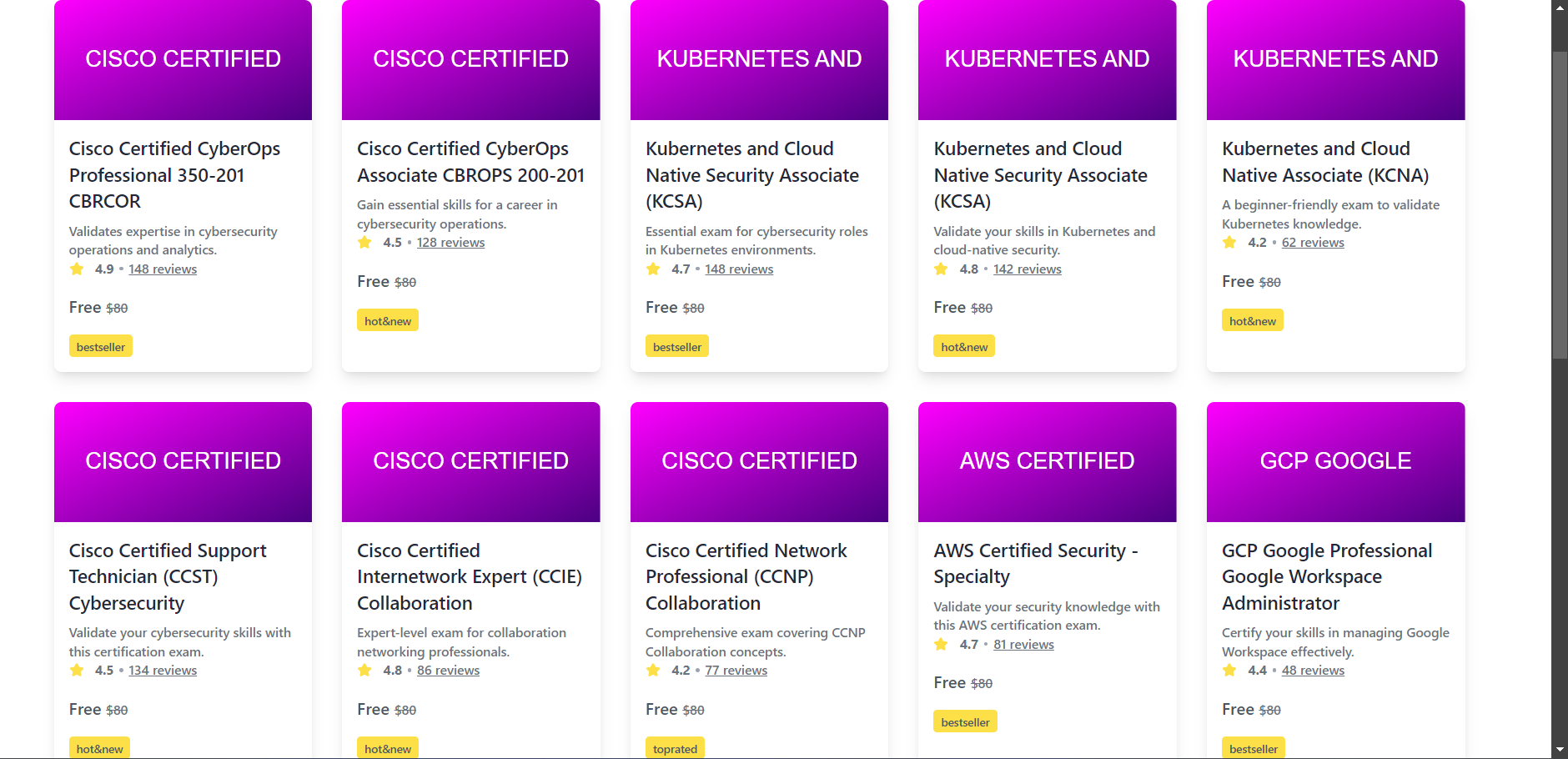Image resolution: width=1568 pixels, height=759 pixels.
Task: Click the CyberOps Professional card banner image
Action: click(183, 60)
